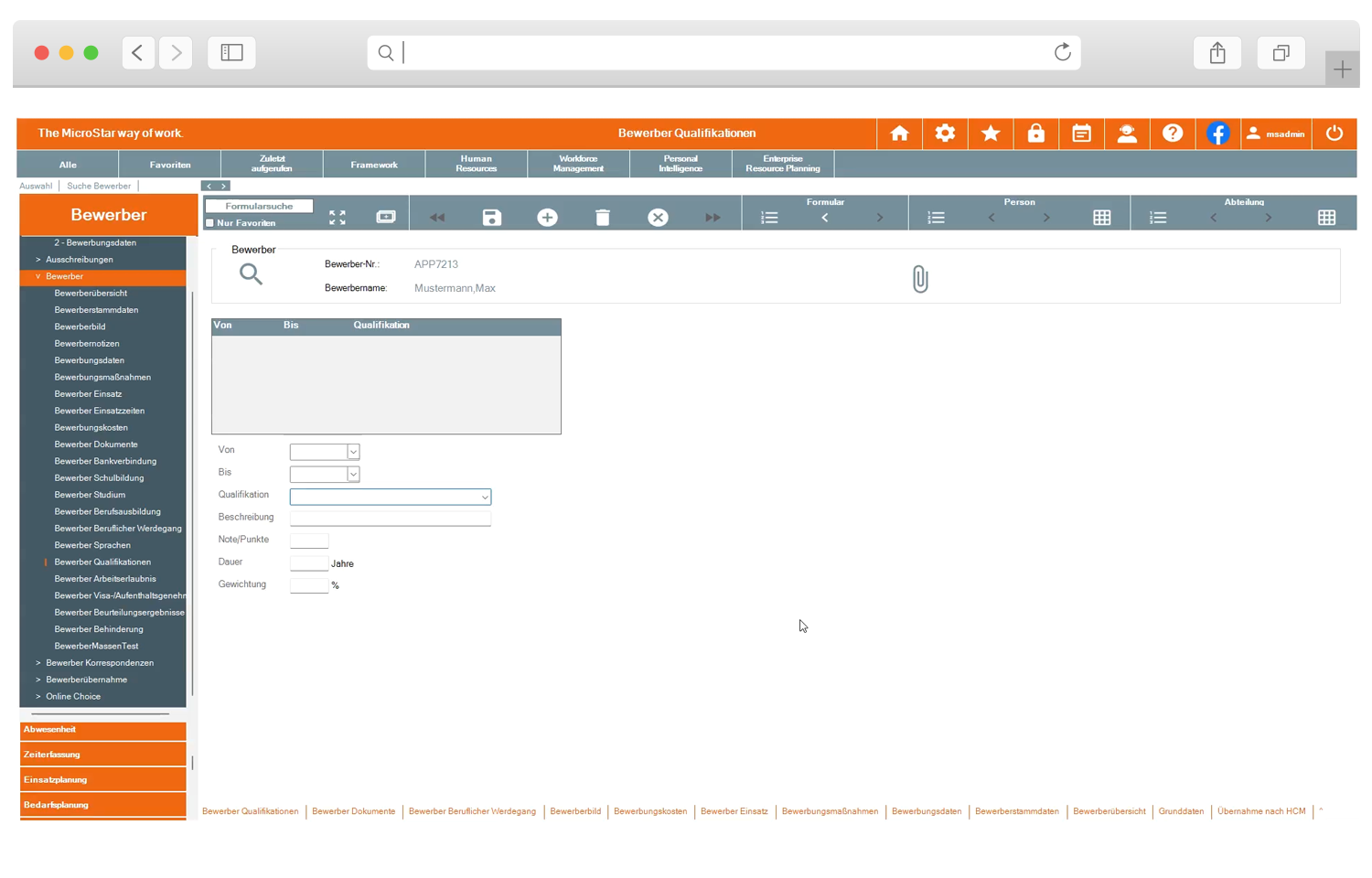Click the favorites star icon
Screen dimensions: 1372x878
coord(991,134)
